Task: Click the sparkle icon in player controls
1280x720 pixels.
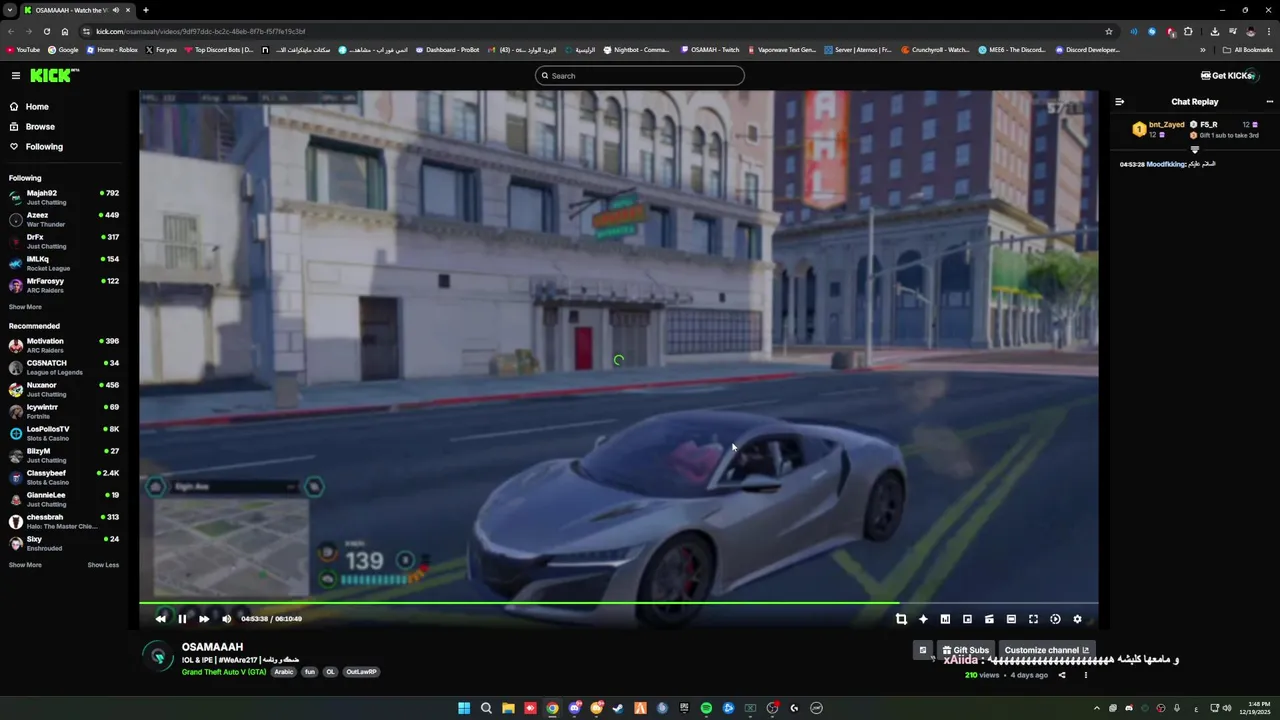Action: (x=923, y=619)
